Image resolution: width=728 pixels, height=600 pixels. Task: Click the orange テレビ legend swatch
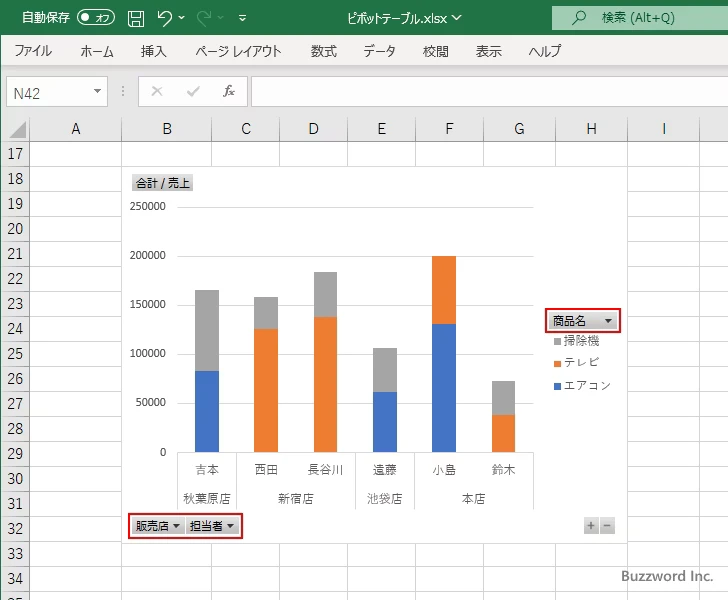coord(556,363)
